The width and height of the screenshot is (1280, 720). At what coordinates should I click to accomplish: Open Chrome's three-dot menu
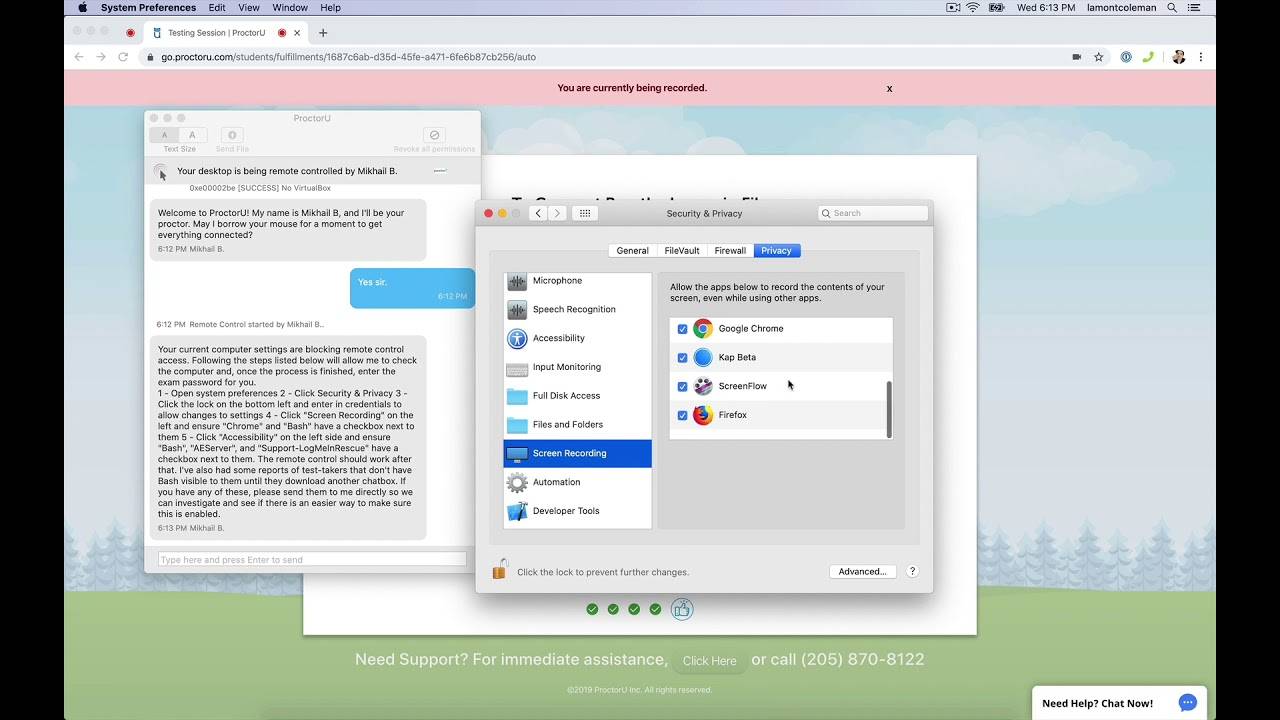(x=1201, y=57)
